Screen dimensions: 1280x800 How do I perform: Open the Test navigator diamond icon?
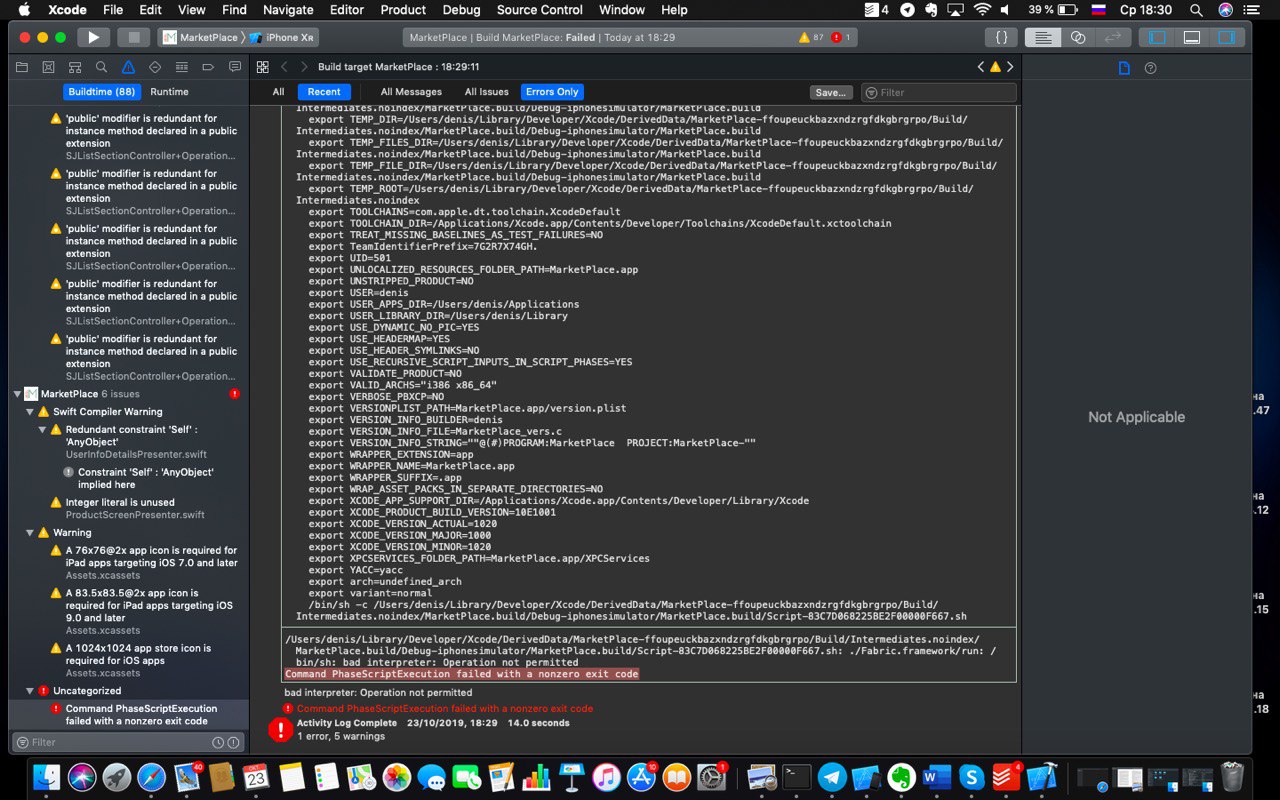pos(155,67)
